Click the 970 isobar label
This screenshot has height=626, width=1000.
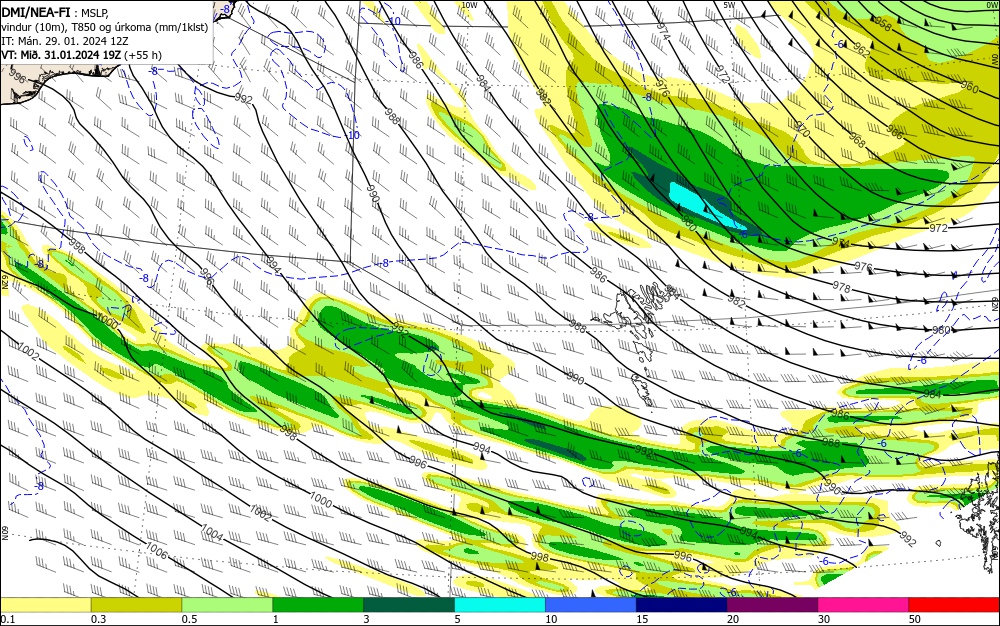pyautogui.click(x=802, y=131)
